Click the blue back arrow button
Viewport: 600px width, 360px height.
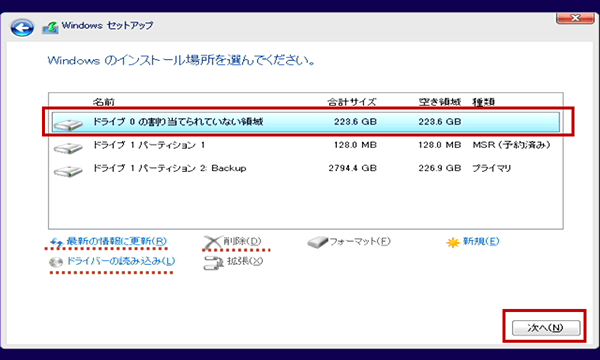tap(22, 28)
